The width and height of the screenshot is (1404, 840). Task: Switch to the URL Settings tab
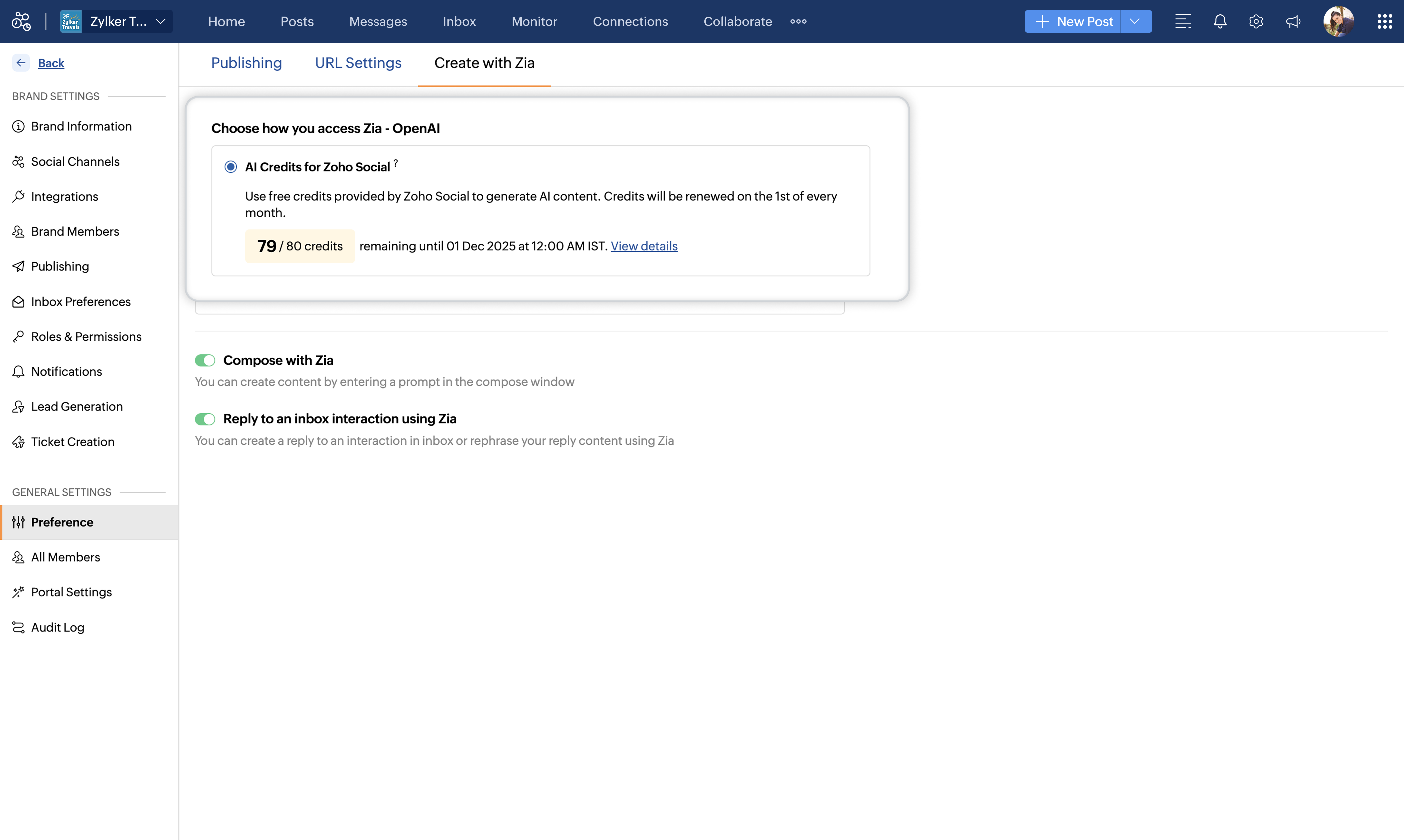(358, 63)
